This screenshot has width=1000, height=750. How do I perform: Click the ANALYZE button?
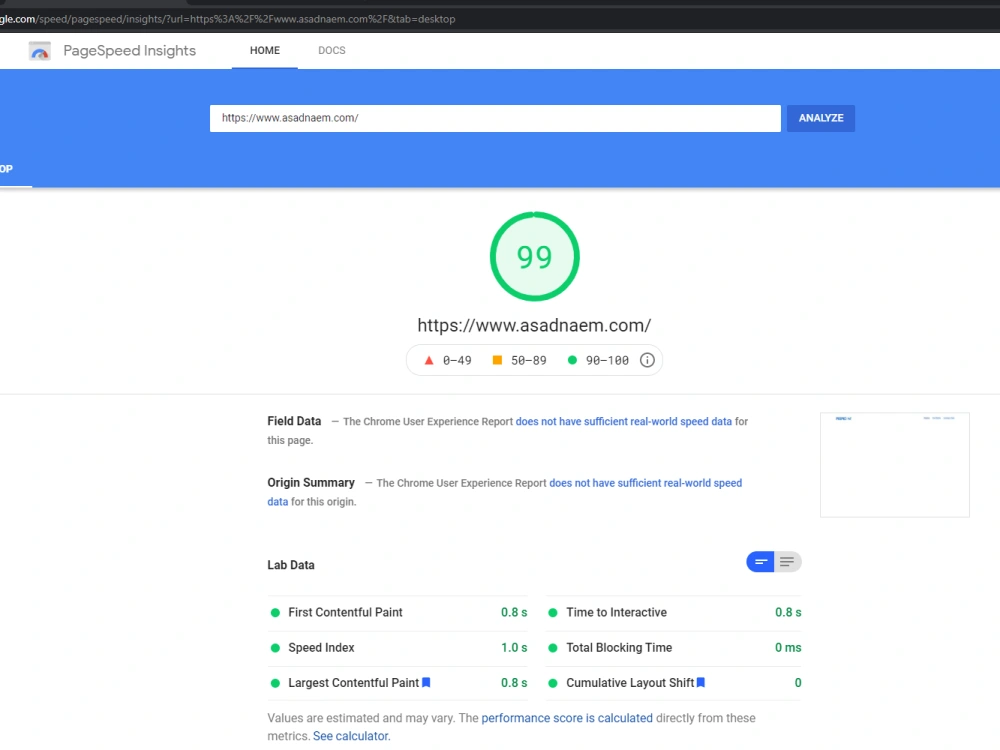pyautogui.click(x=821, y=118)
